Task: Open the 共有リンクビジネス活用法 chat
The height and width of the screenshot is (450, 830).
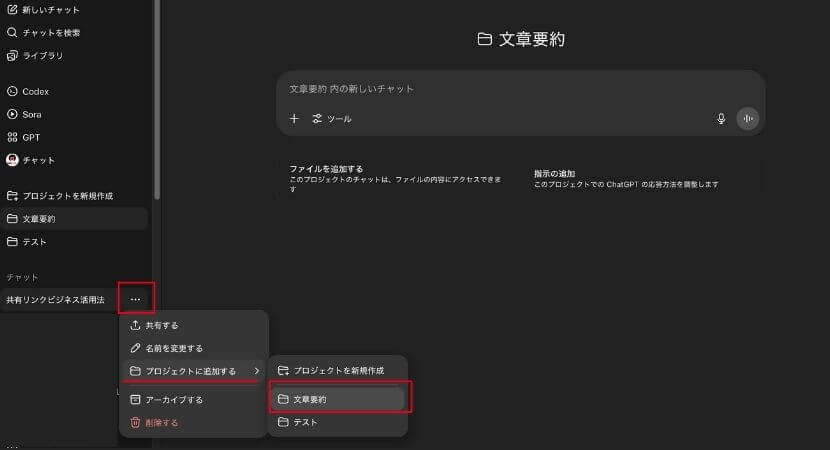Action: tap(56, 300)
